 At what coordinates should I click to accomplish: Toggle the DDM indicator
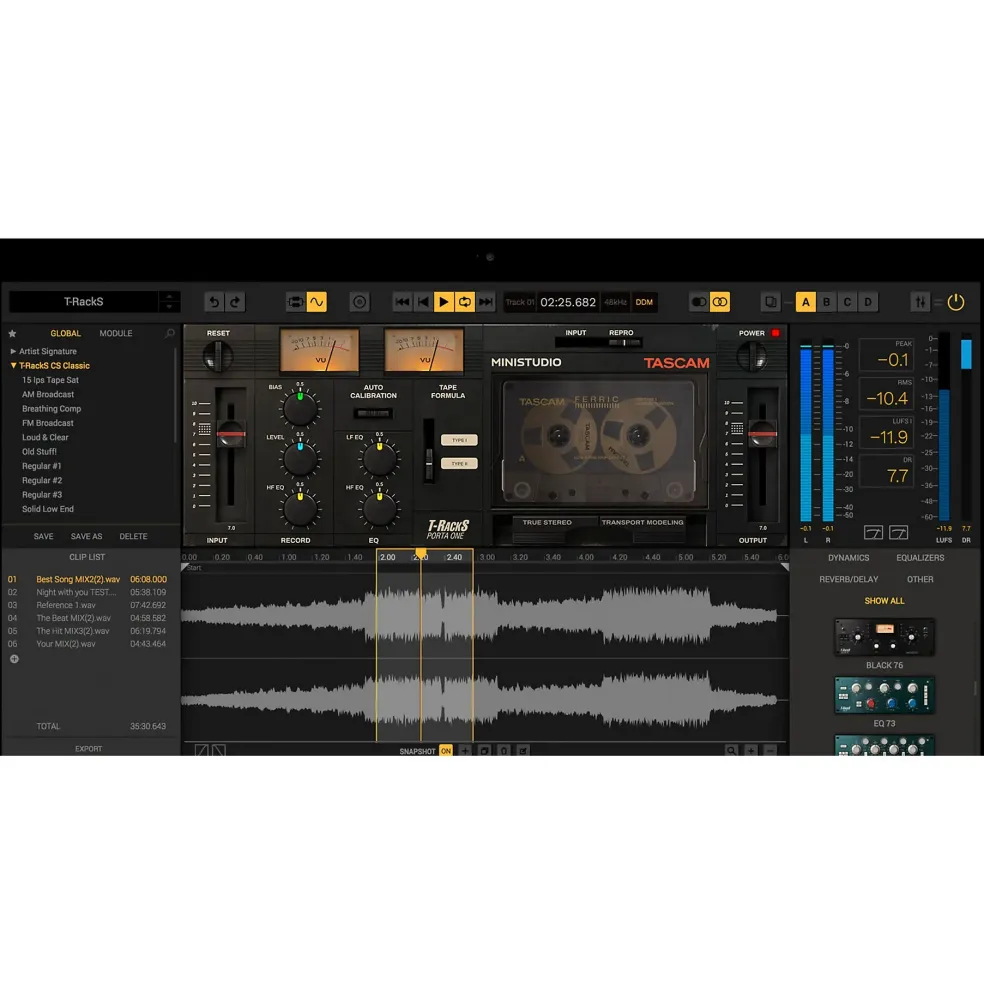pyautogui.click(x=644, y=302)
